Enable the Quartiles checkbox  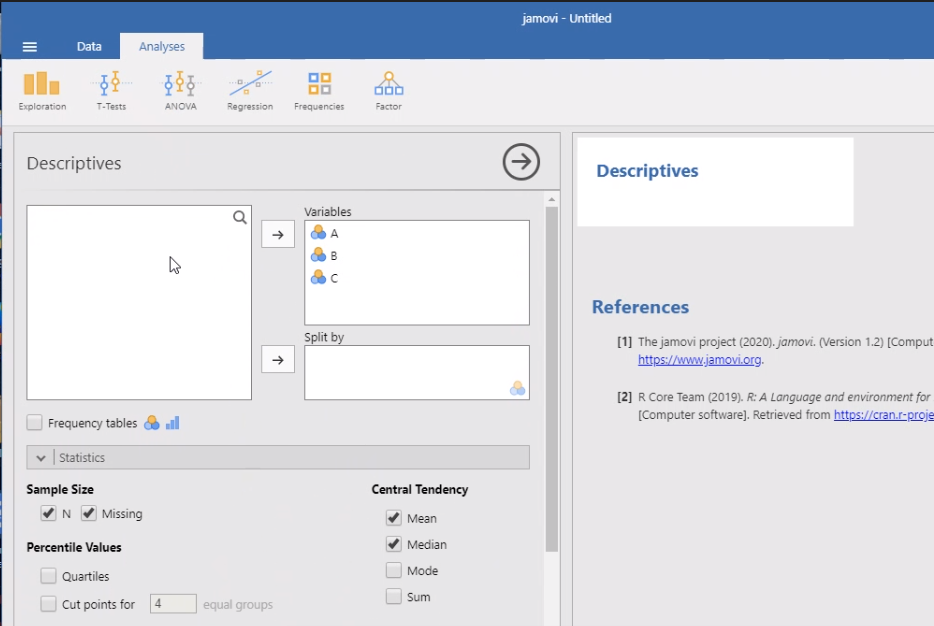tap(48, 576)
